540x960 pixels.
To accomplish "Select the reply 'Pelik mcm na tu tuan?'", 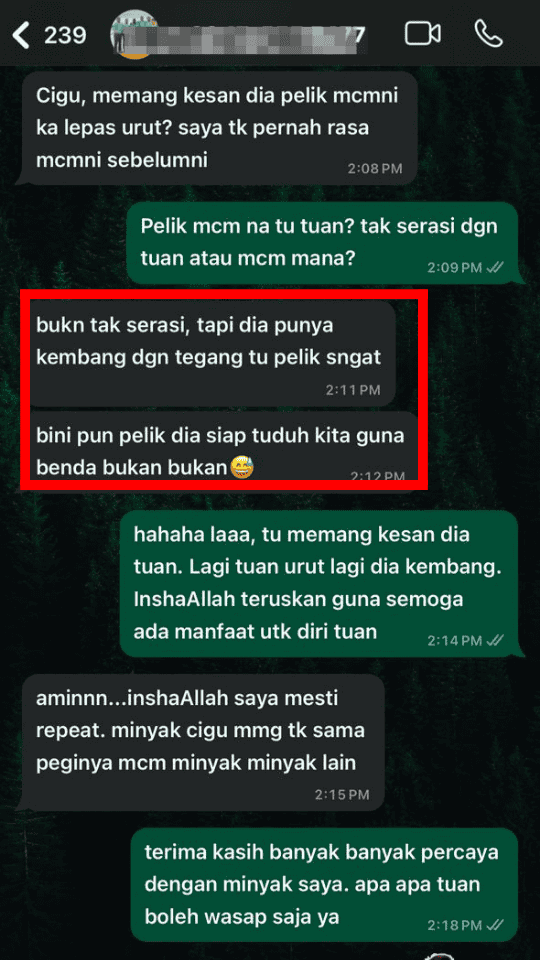I will pos(322,243).
